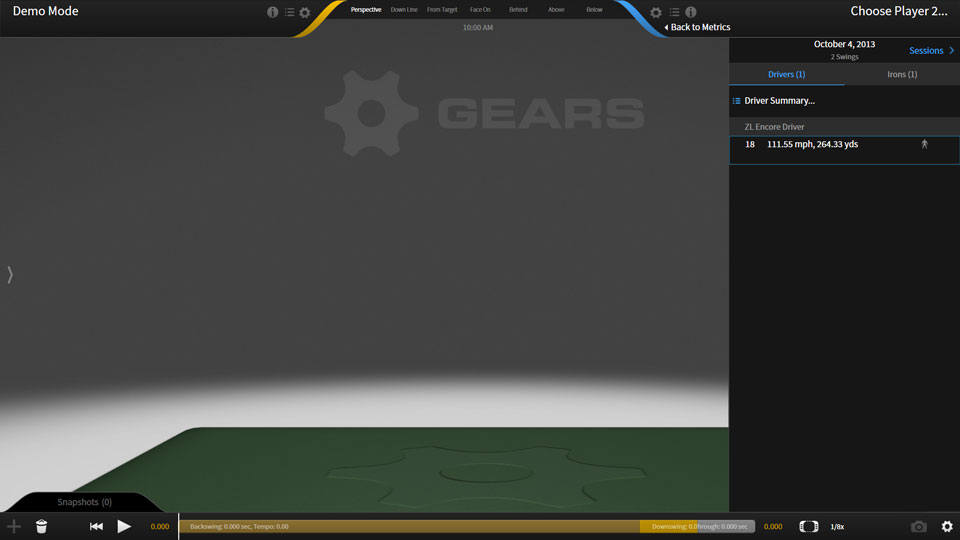
Task: Open Player 2 list icon
Action: coord(674,12)
